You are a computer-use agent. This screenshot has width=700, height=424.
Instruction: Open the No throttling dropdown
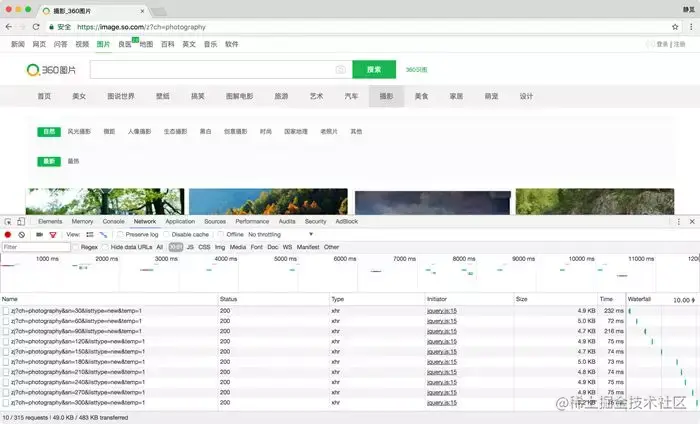pos(280,234)
